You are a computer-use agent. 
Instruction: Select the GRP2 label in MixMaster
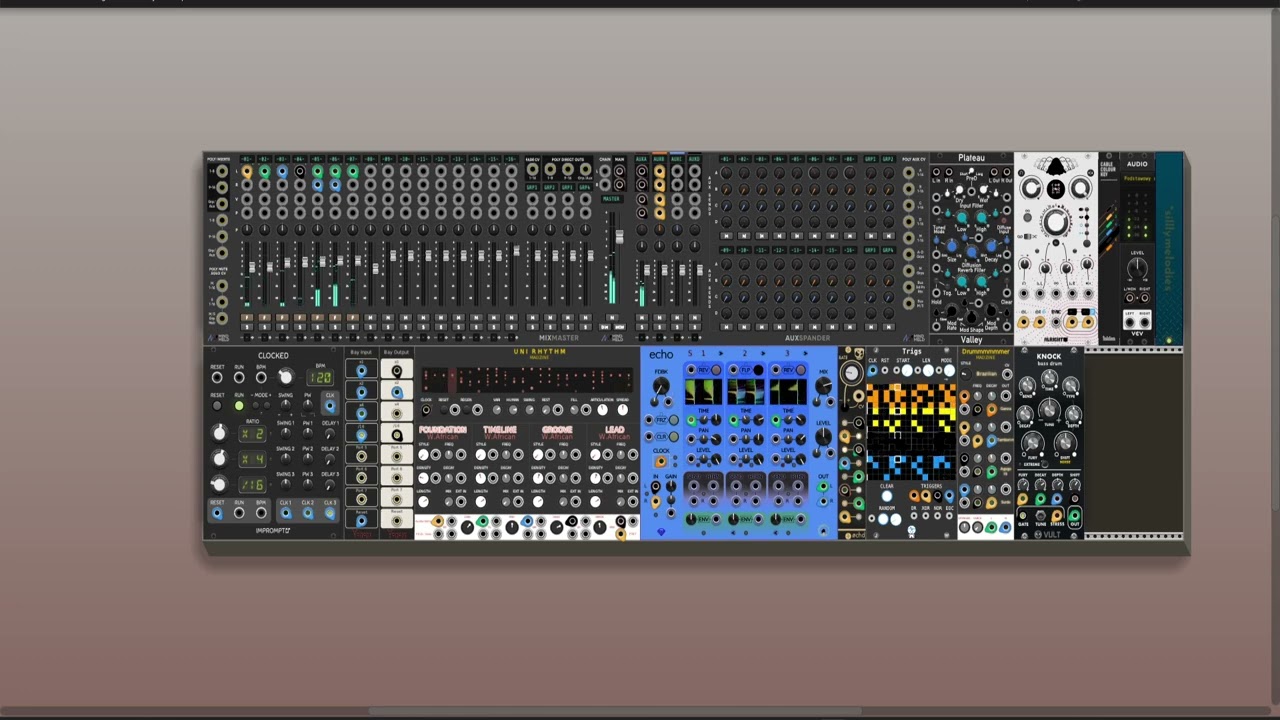click(550, 187)
